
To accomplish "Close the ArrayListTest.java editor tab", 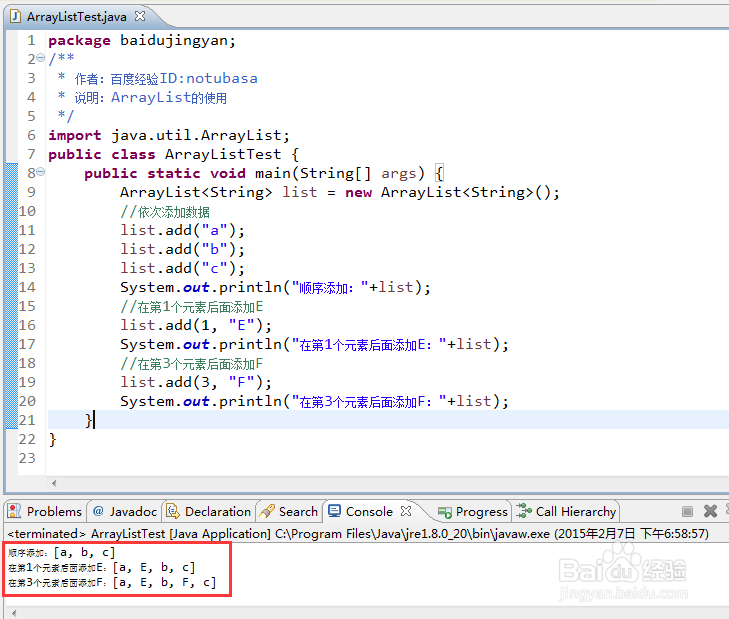I will click(x=139, y=16).
